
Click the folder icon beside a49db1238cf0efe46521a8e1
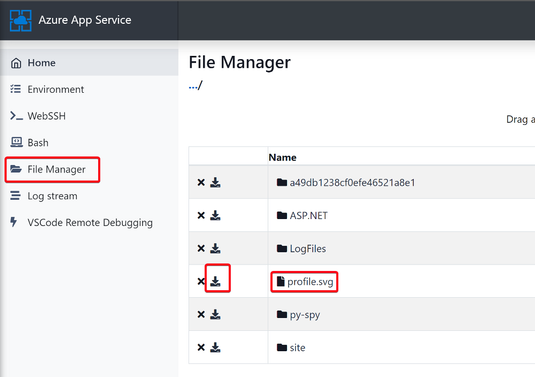tap(282, 182)
